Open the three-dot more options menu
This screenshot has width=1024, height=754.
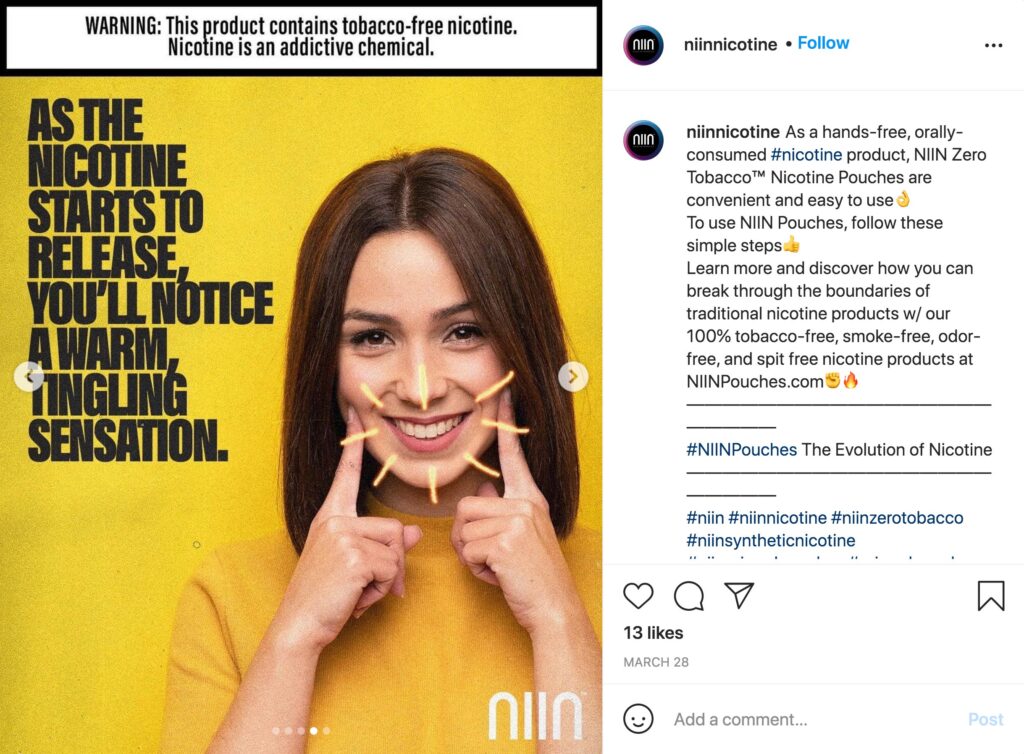[x=993, y=45]
